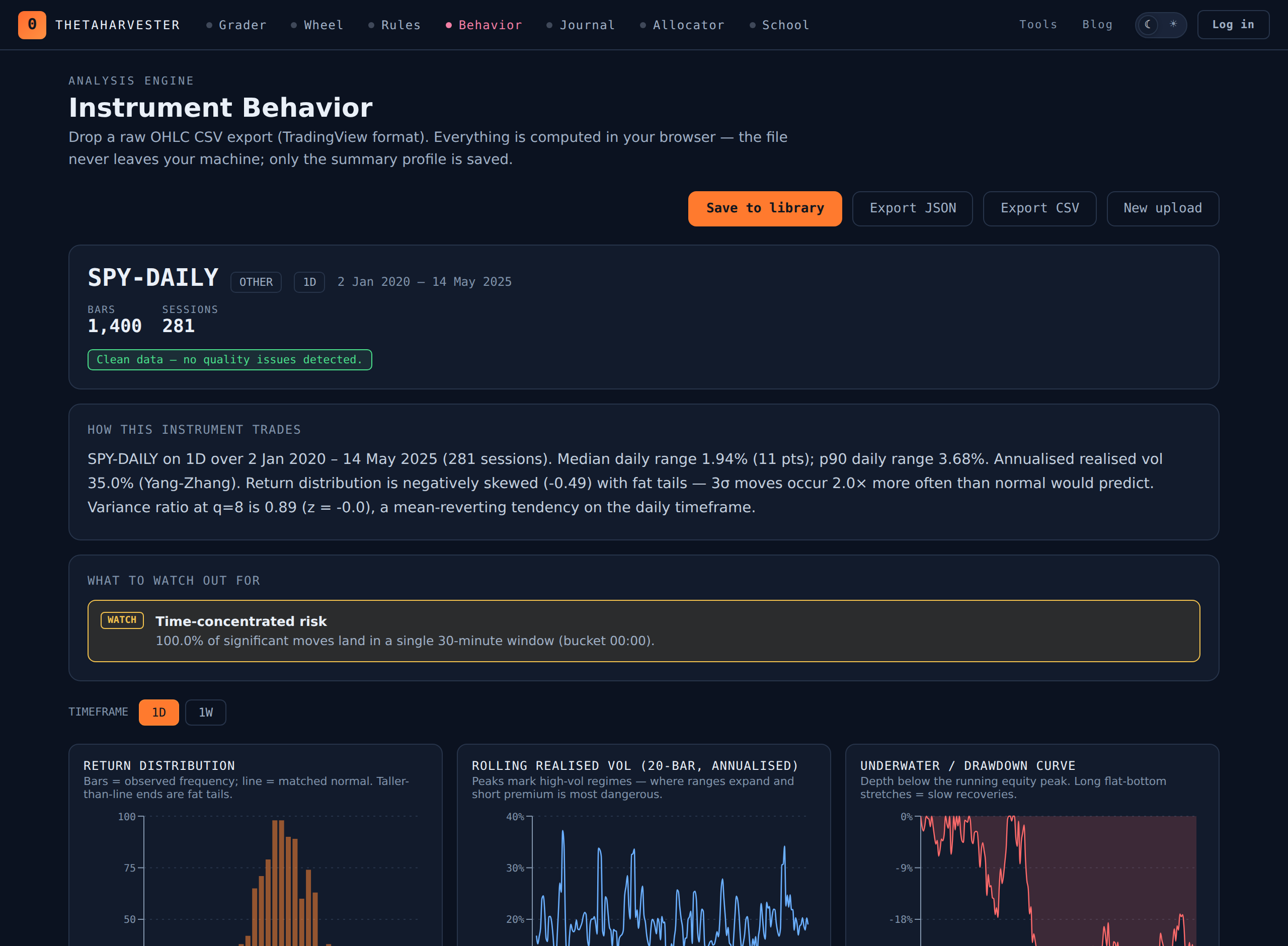Click the WATCH severity tag
Screen dimensions: 1288x946
point(122,620)
